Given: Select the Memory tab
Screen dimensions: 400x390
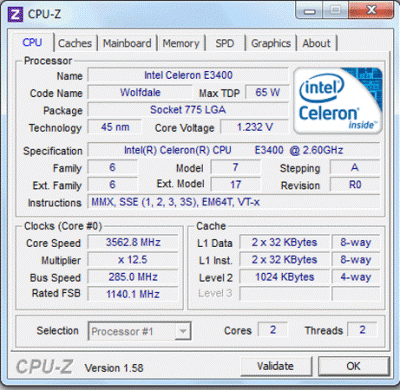Looking at the screenshot, I should click(181, 43).
